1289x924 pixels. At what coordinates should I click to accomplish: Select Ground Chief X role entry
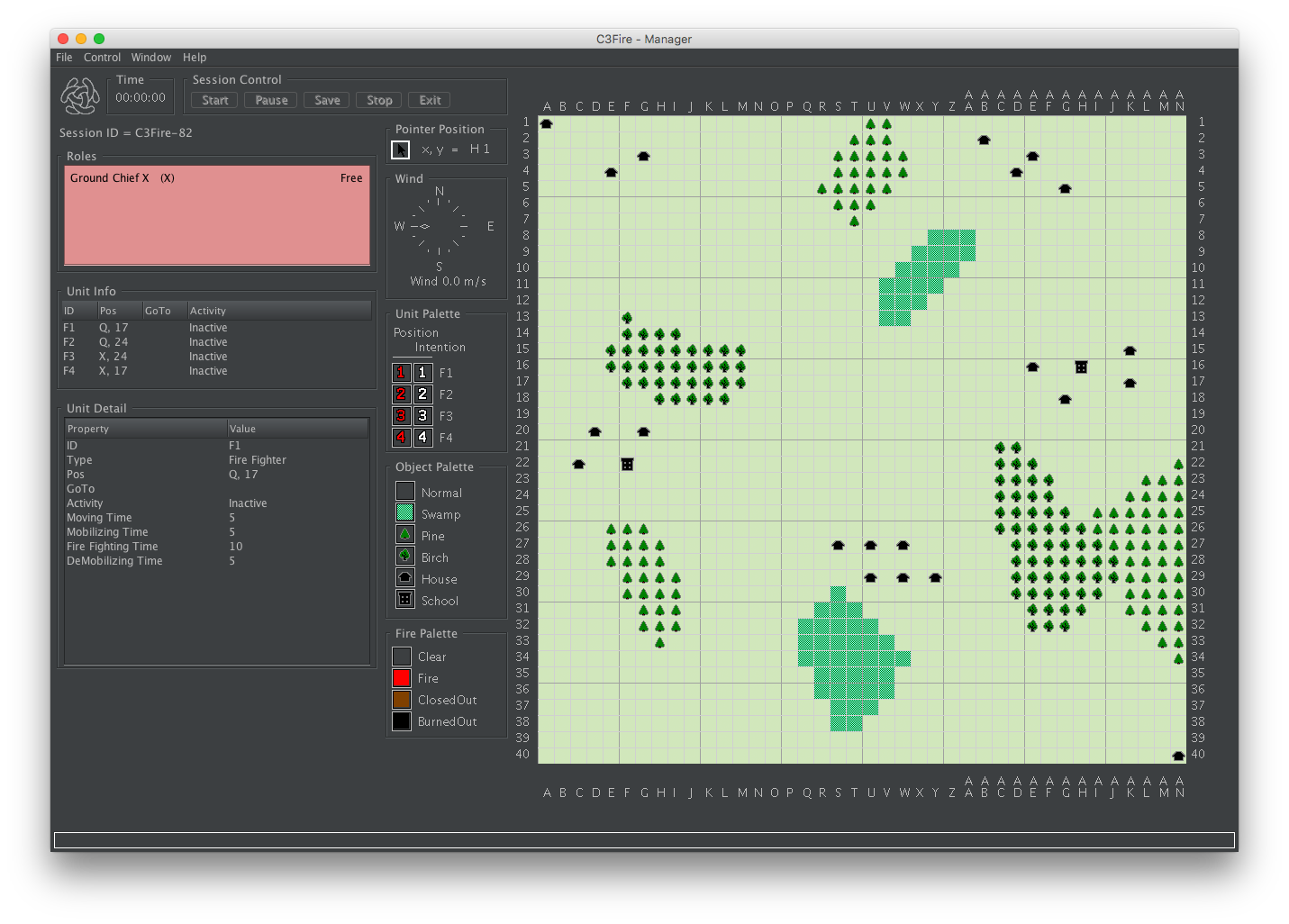[x=217, y=178]
